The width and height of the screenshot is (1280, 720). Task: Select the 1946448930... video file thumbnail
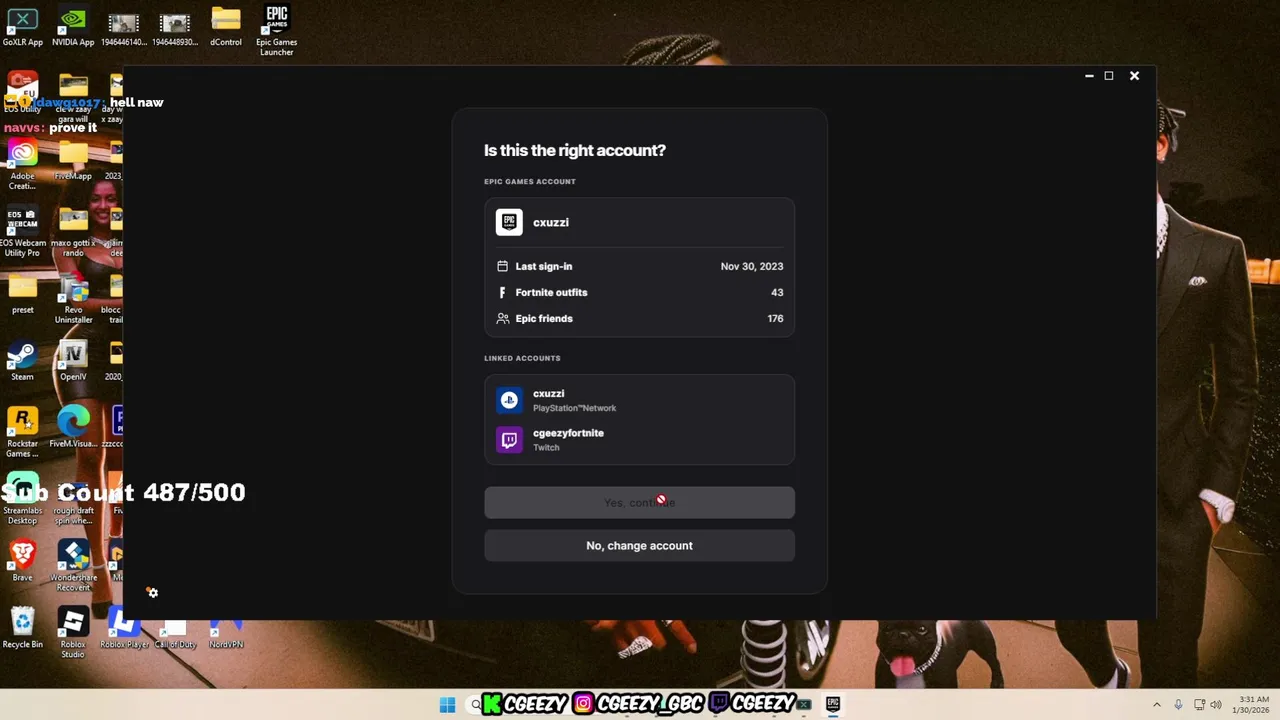coord(175,27)
